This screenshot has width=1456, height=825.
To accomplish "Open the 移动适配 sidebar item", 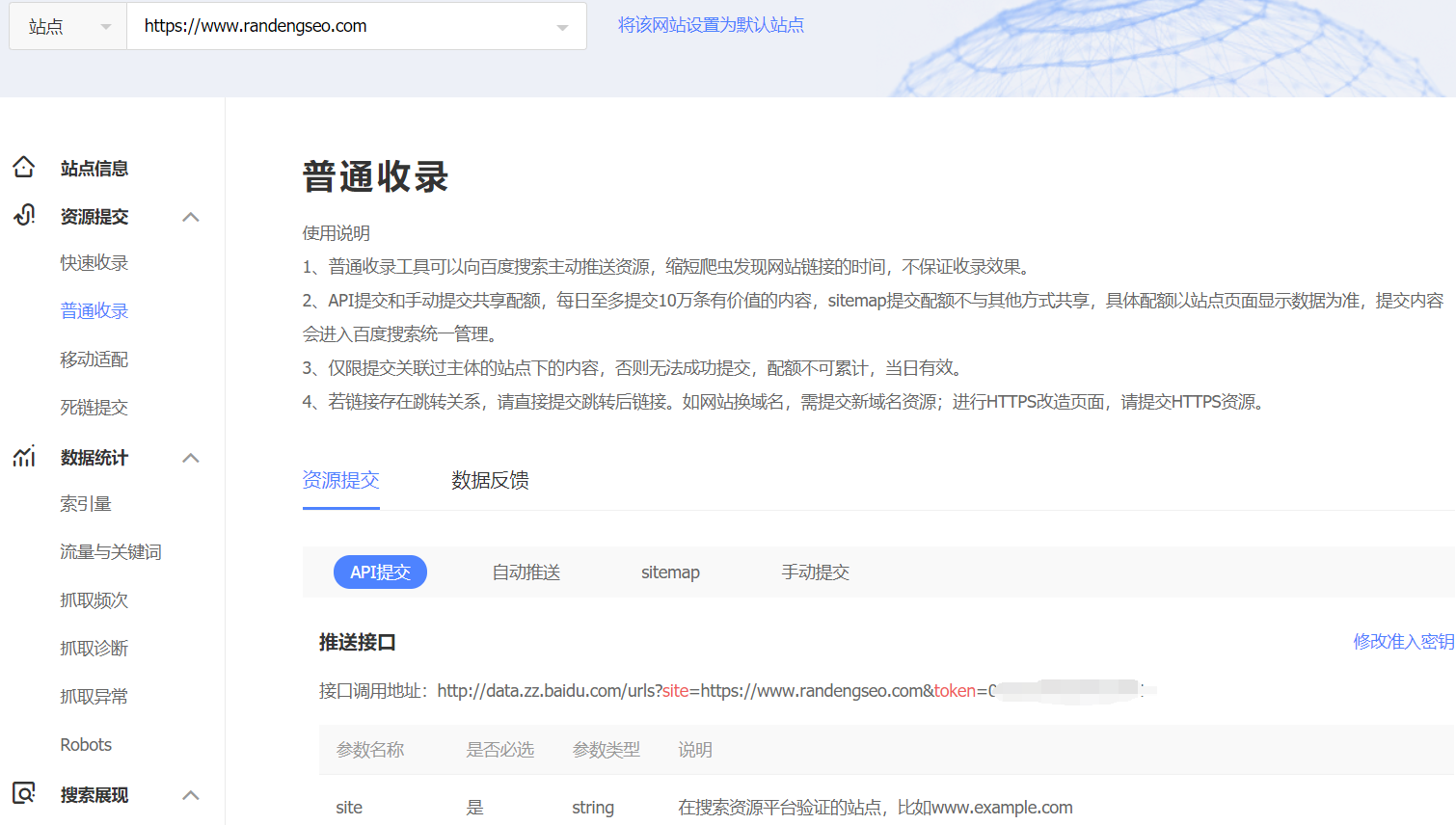I will pyautogui.click(x=94, y=359).
